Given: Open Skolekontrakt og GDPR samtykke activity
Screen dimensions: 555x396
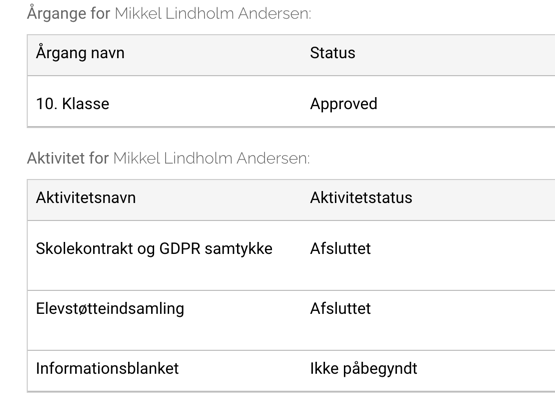Looking at the screenshot, I should click(154, 249).
